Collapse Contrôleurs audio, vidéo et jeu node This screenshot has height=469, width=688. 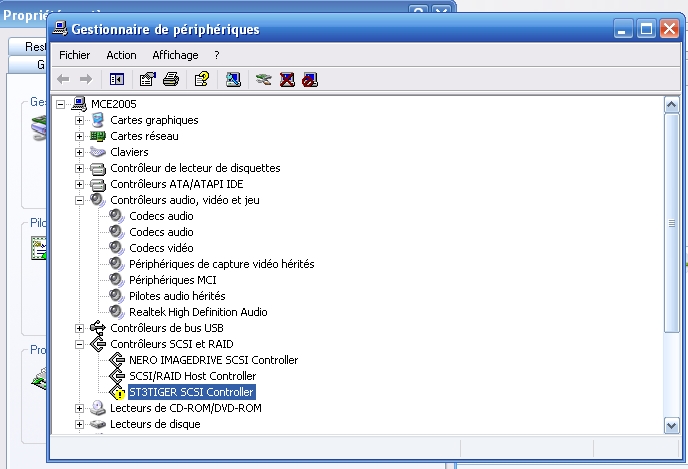[x=79, y=200]
